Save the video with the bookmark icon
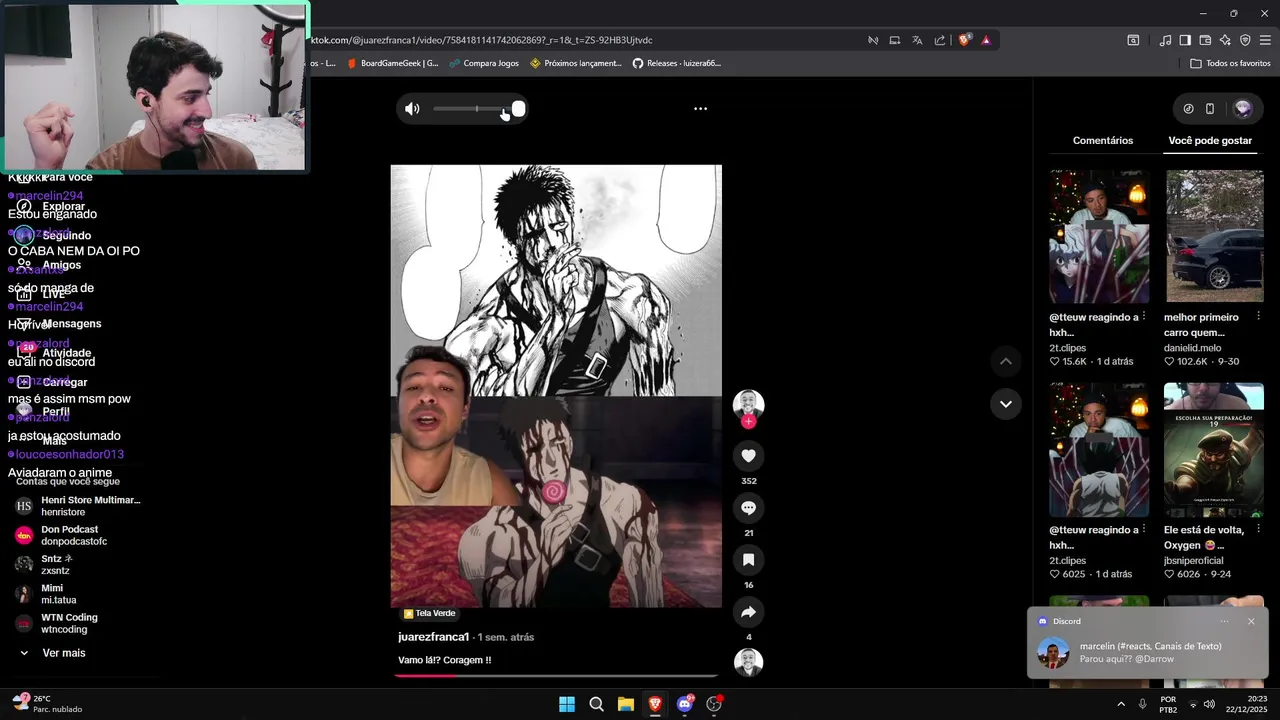1280x720 pixels. (x=748, y=560)
